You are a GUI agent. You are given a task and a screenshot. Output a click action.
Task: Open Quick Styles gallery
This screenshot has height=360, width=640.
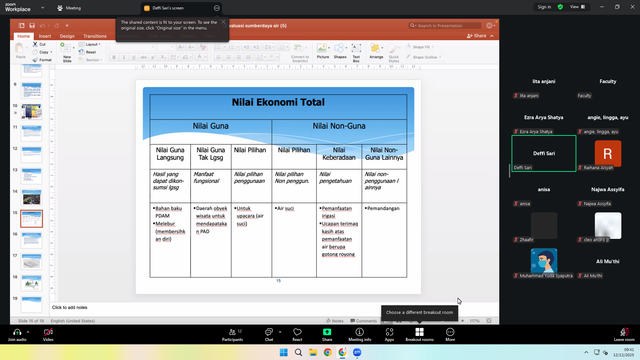point(393,53)
